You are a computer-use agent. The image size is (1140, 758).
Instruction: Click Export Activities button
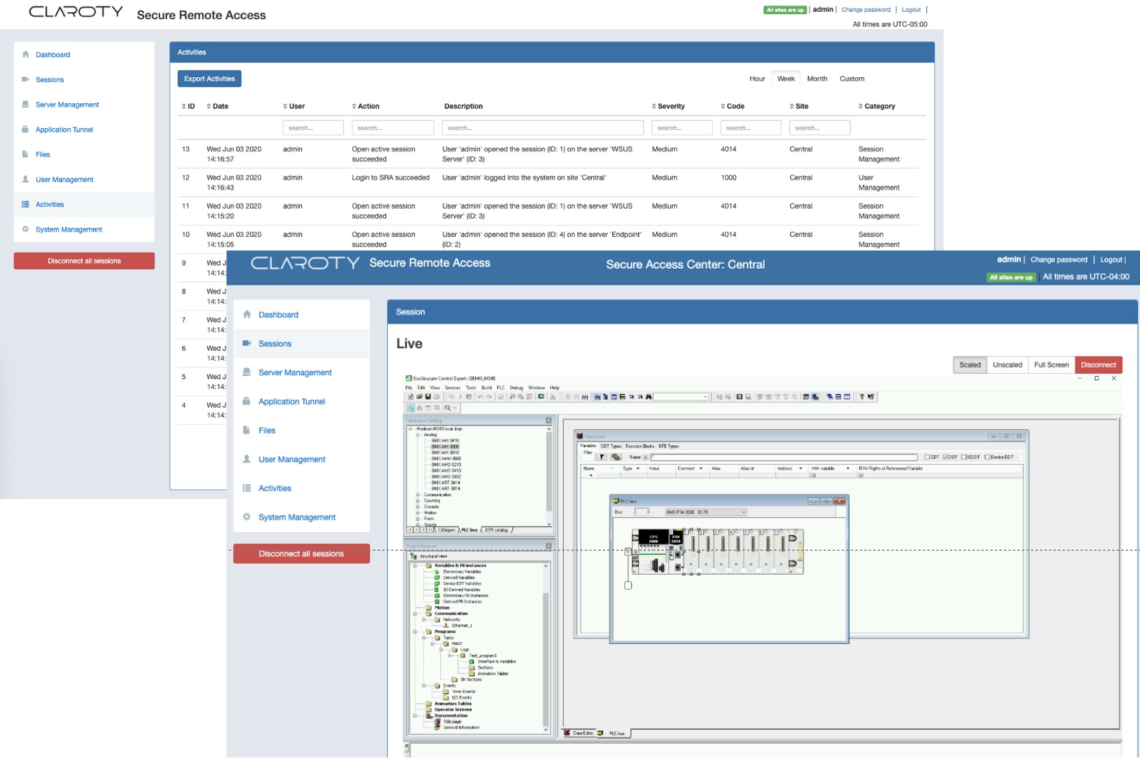tap(209, 78)
